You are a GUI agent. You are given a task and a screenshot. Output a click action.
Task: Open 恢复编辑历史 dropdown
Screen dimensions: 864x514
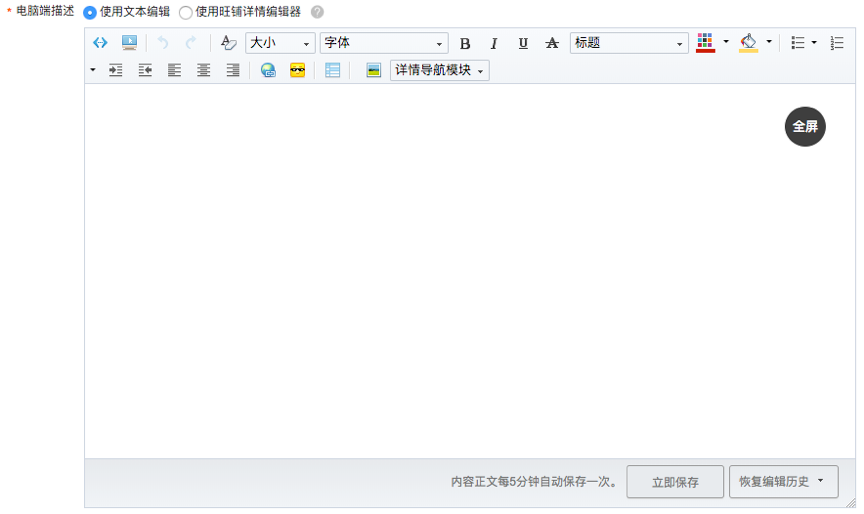click(x=784, y=482)
